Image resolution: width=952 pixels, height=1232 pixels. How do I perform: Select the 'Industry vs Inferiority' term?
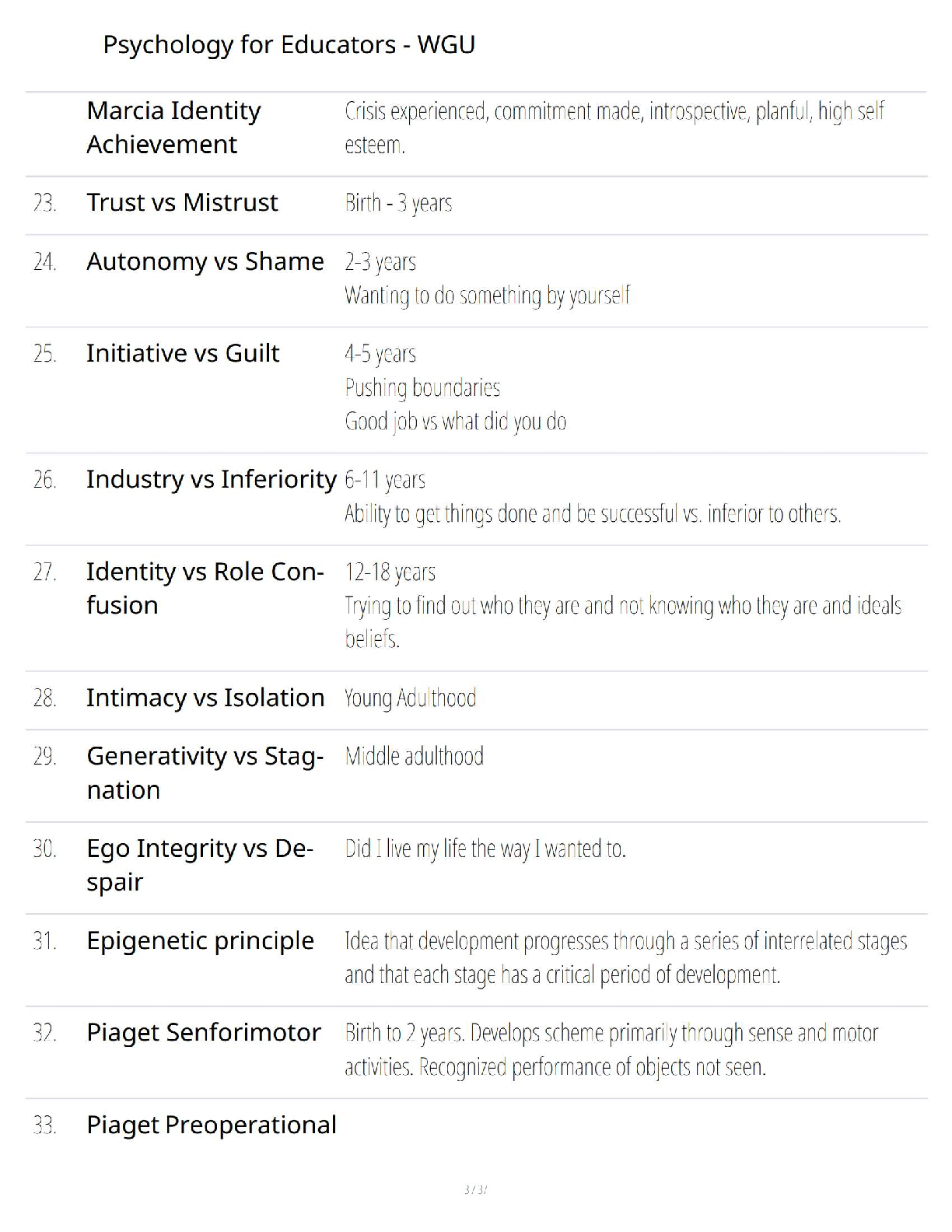(x=212, y=479)
